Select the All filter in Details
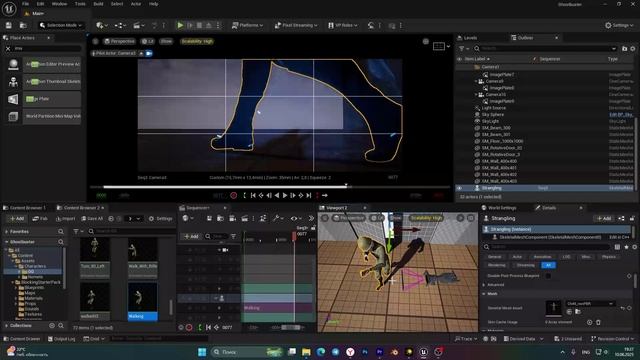The height and width of the screenshot is (360, 640). point(548,265)
